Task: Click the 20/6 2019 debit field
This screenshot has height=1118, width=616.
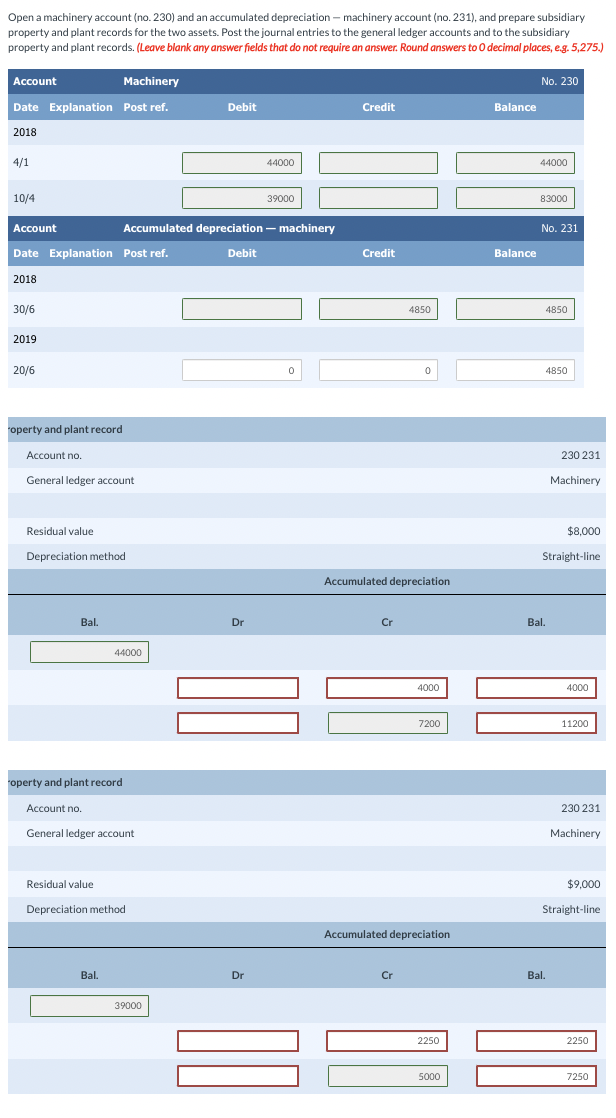Action: (x=242, y=370)
